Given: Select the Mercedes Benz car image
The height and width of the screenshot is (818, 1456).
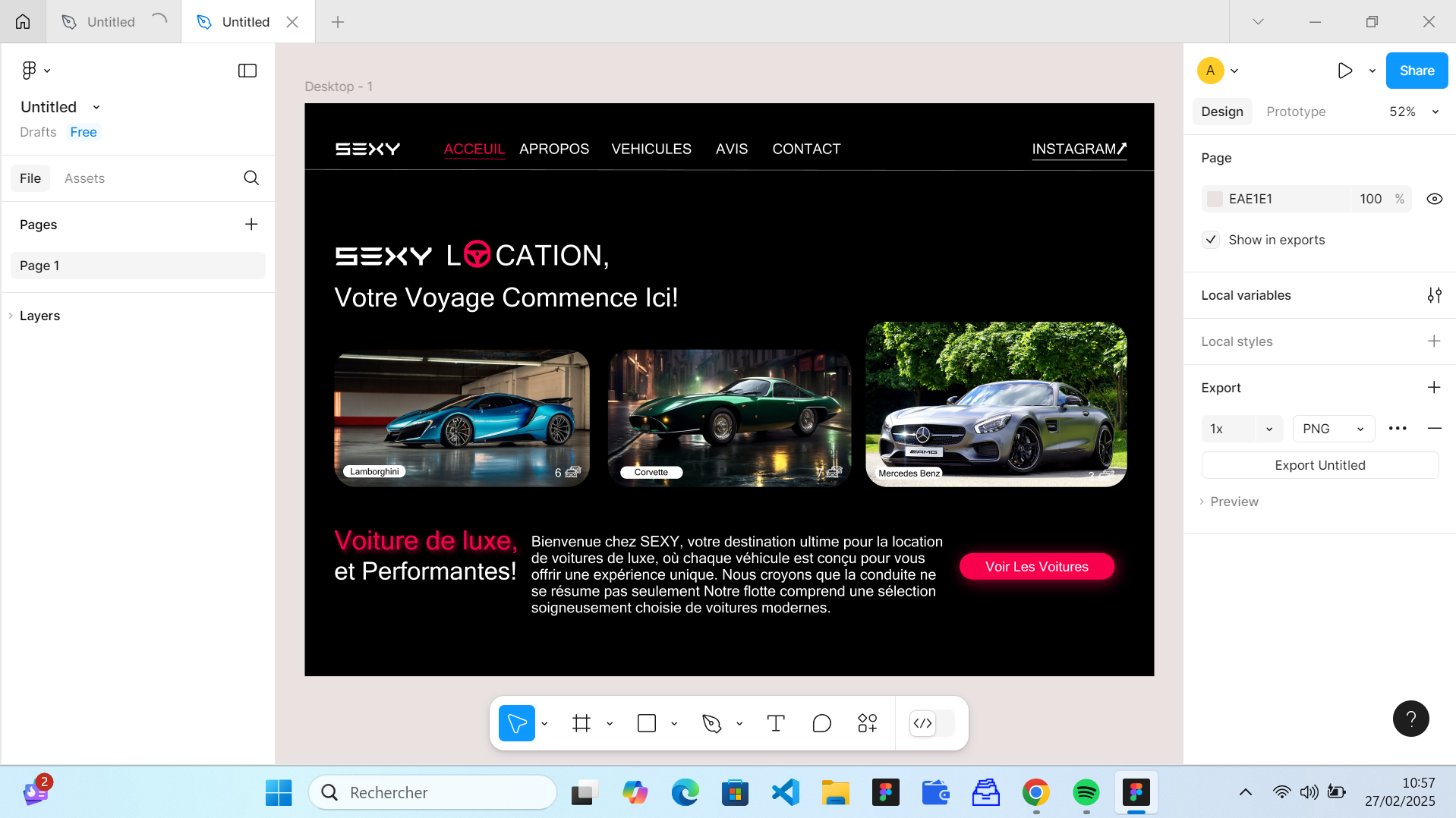Looking at the screenshot, I should [996, 404].
